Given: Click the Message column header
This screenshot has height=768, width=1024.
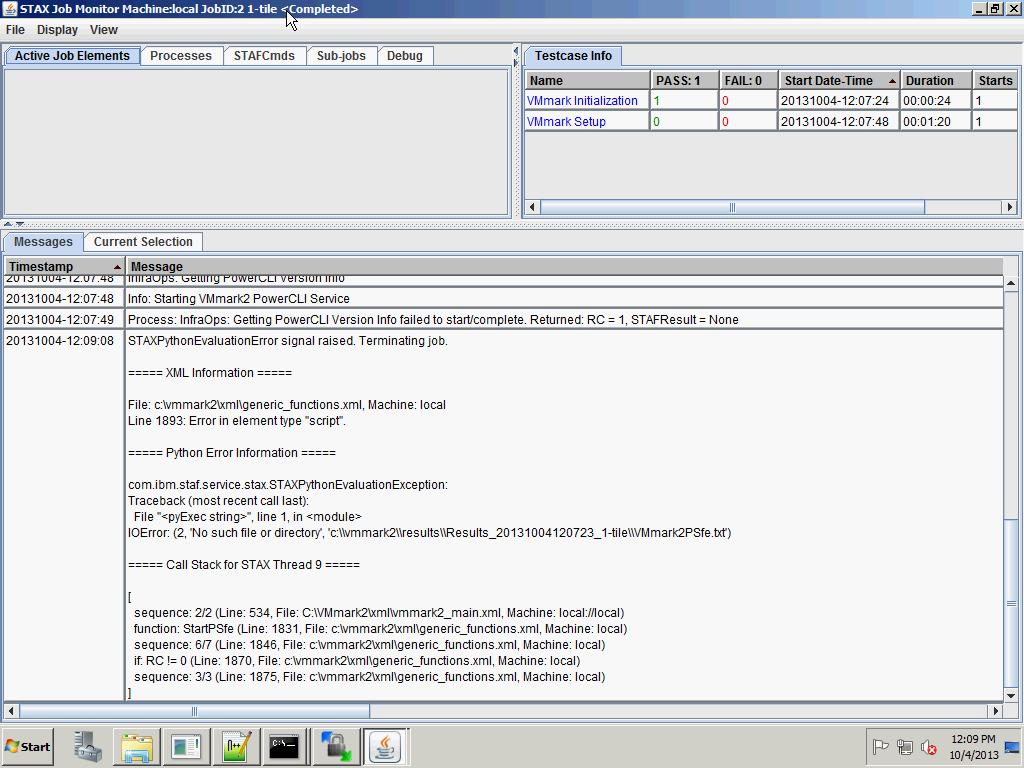Looking at the screenshot, I should 564,266.
